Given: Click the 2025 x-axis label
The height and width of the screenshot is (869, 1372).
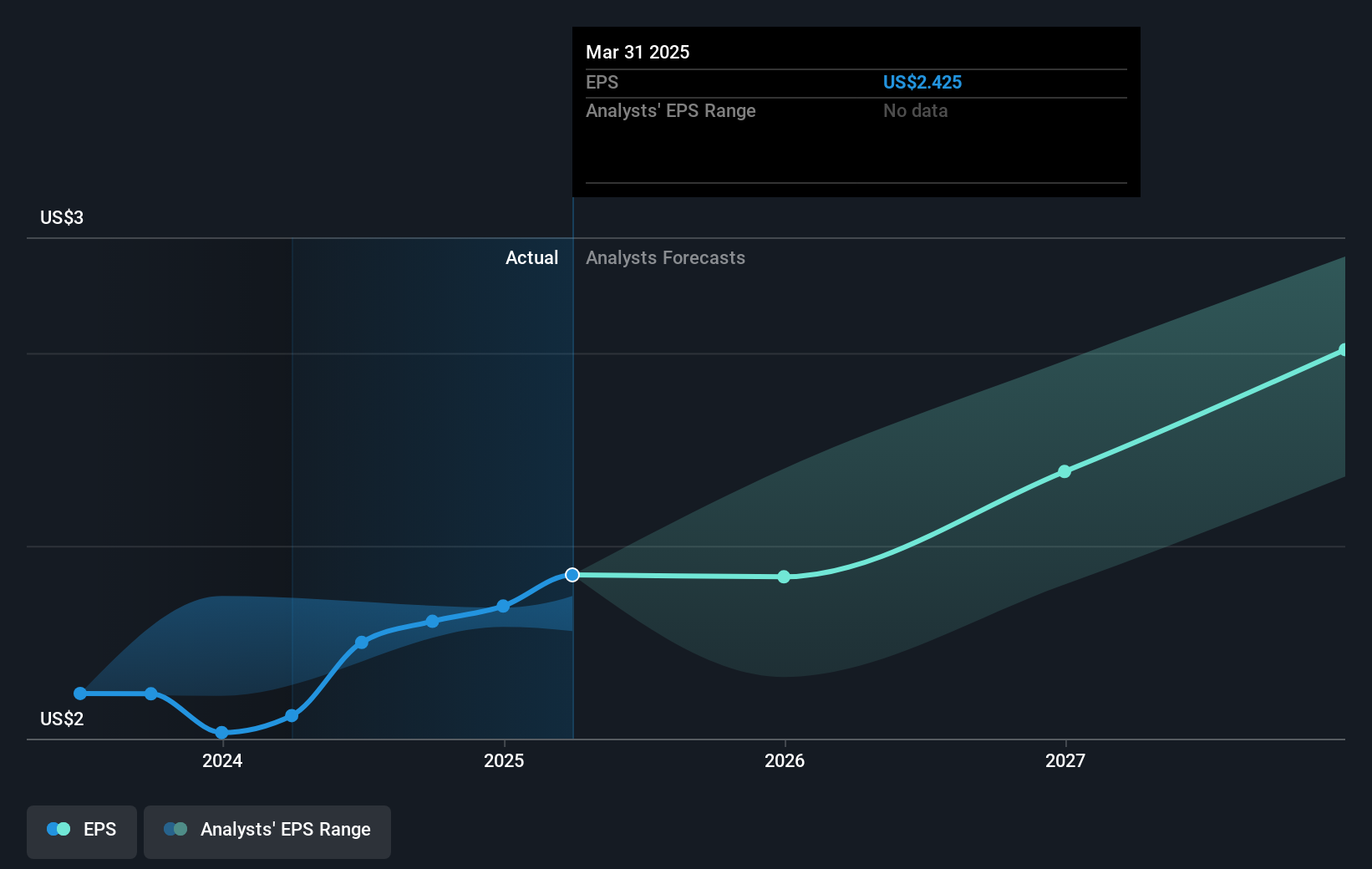Looking at the screenshot, I should tap(504, 760).
